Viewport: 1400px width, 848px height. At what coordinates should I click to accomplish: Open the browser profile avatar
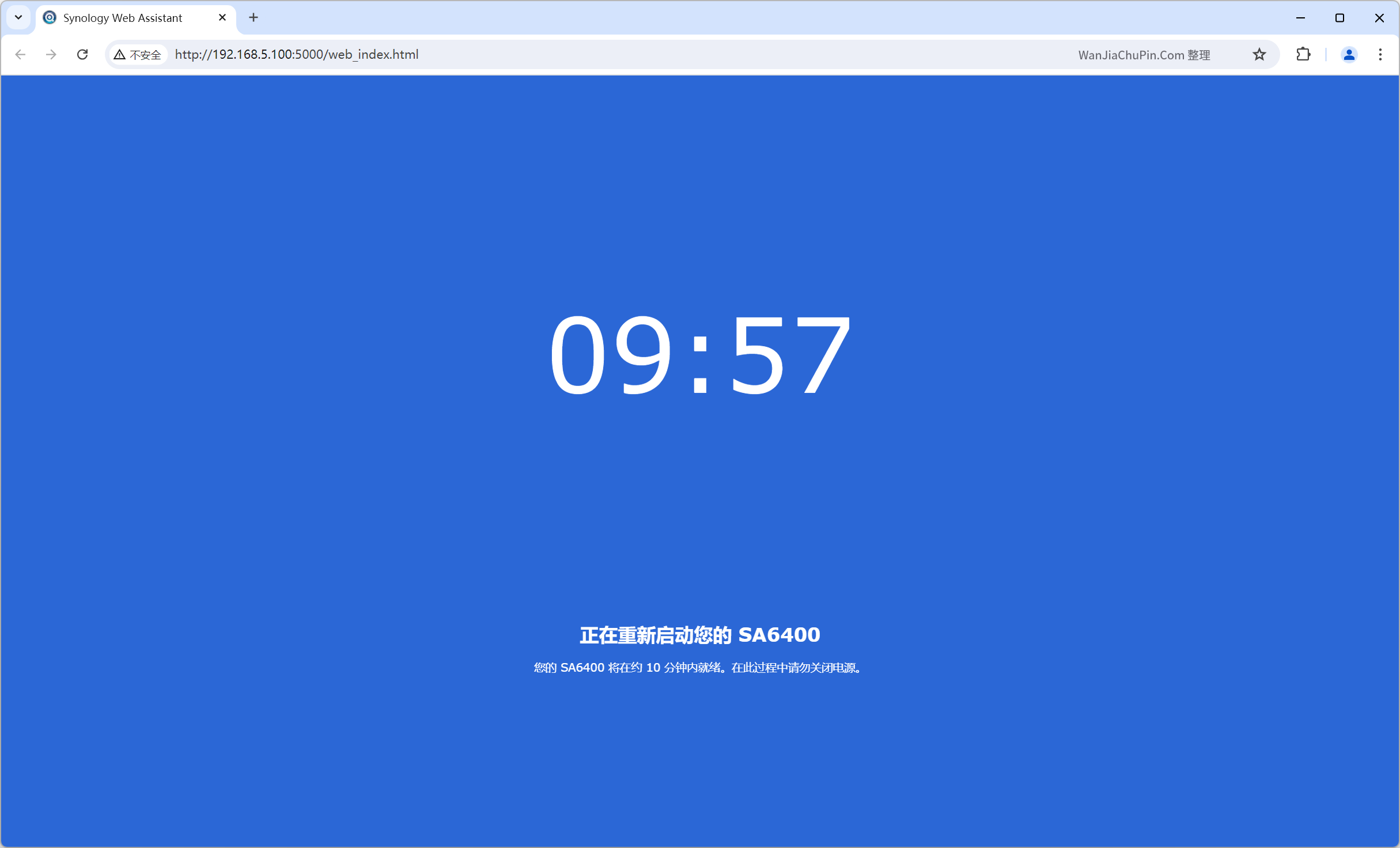click(x=1349, y=54)
